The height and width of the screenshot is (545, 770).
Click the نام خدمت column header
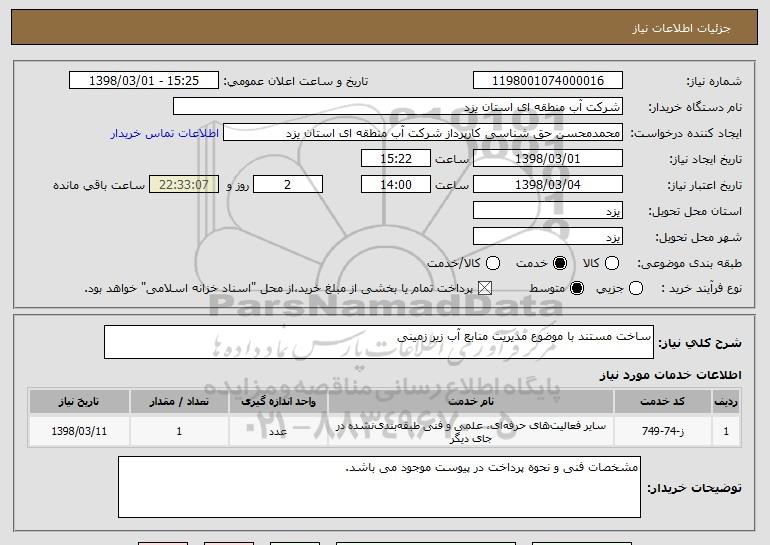[471, 402]
